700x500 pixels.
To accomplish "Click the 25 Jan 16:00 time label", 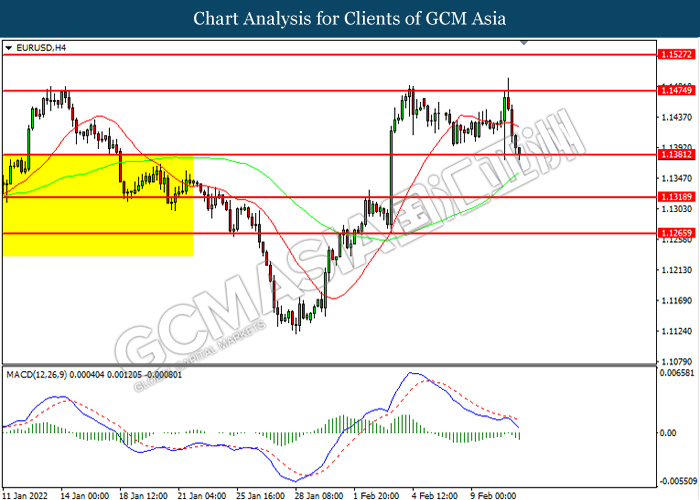I will click(261, 495).
